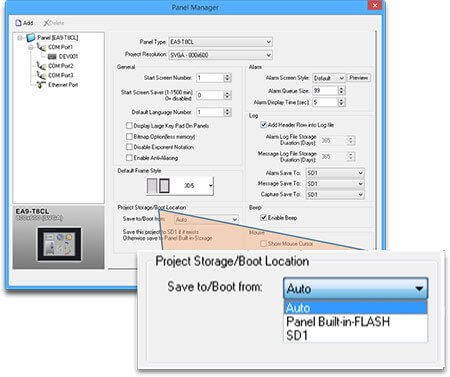Click the panel monitor icon in tree
The height and width of the screenshot is (377, 450).
coord(30,38)
